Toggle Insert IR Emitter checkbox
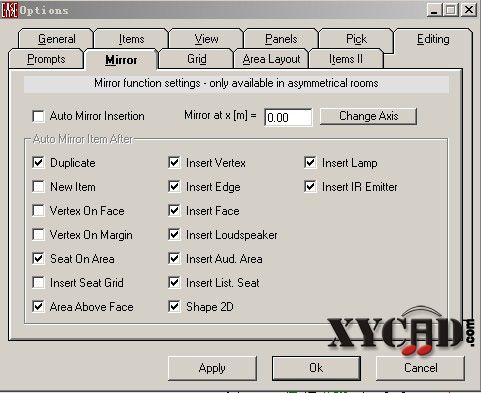The width and height of the screenshot is (481, 393). 310,187
